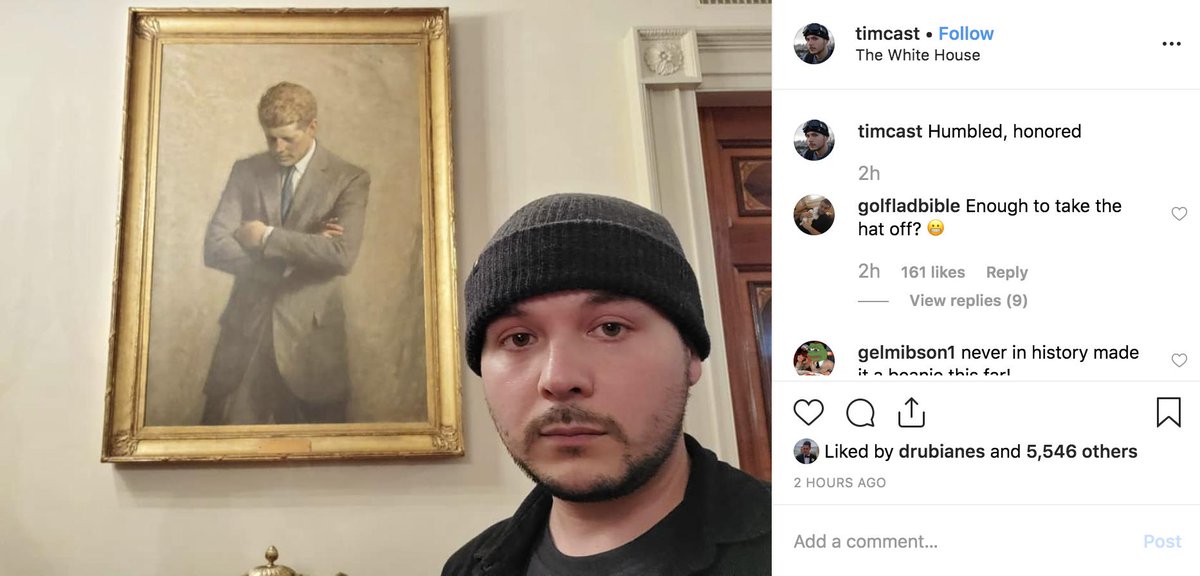This screenshot has width=1200, height=576.
Task: Open the timcast username in the caption
Action: click(890, 131)
